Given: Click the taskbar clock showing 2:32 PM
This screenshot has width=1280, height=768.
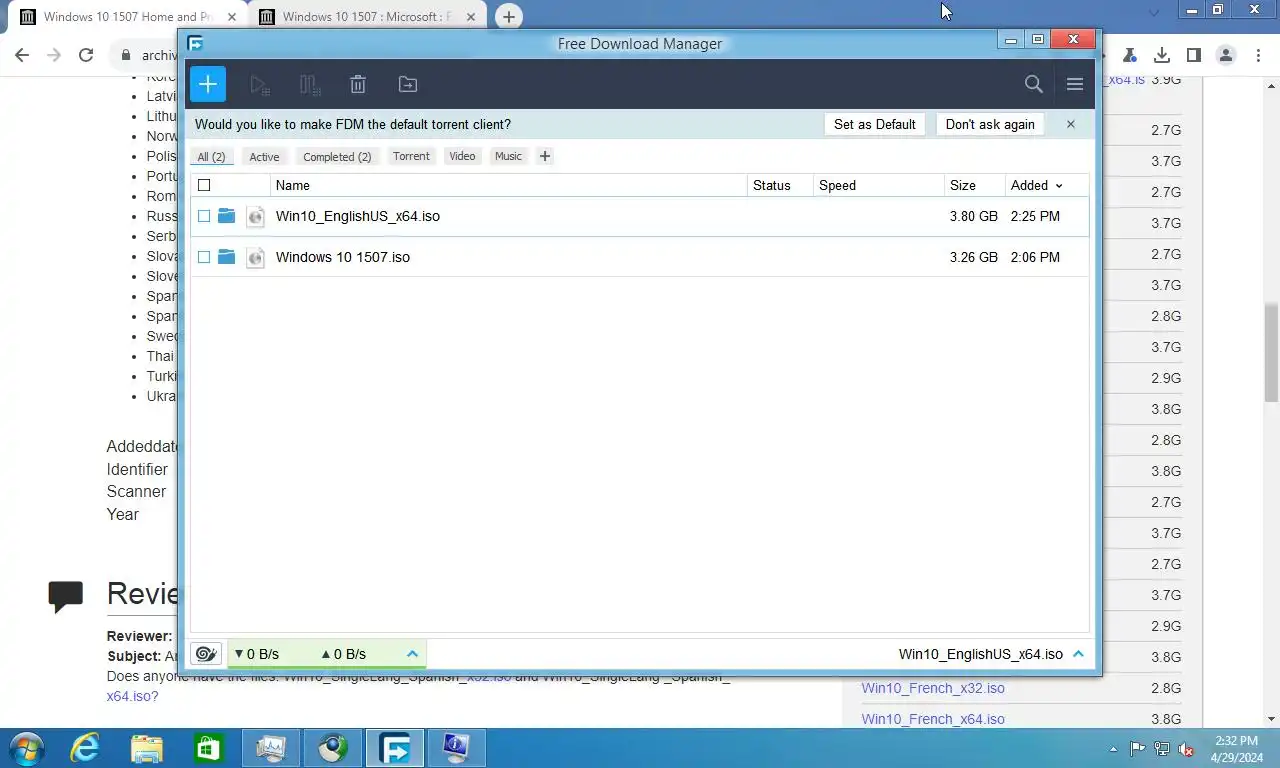Looking at the screenshot, I should coord(1236,749).
